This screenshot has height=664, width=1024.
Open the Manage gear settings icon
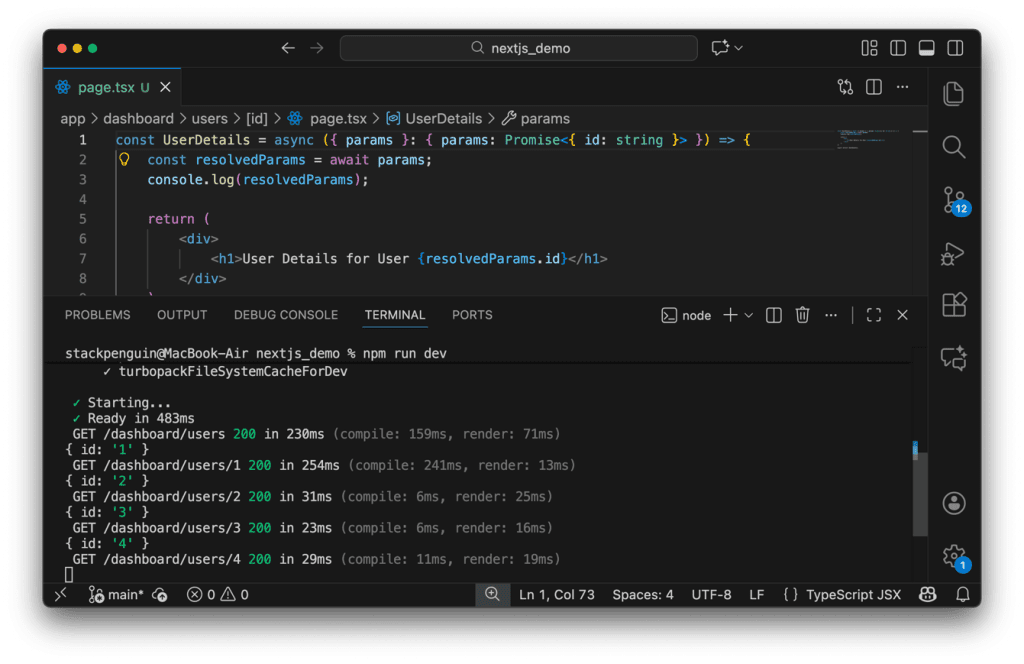[954, 555]
